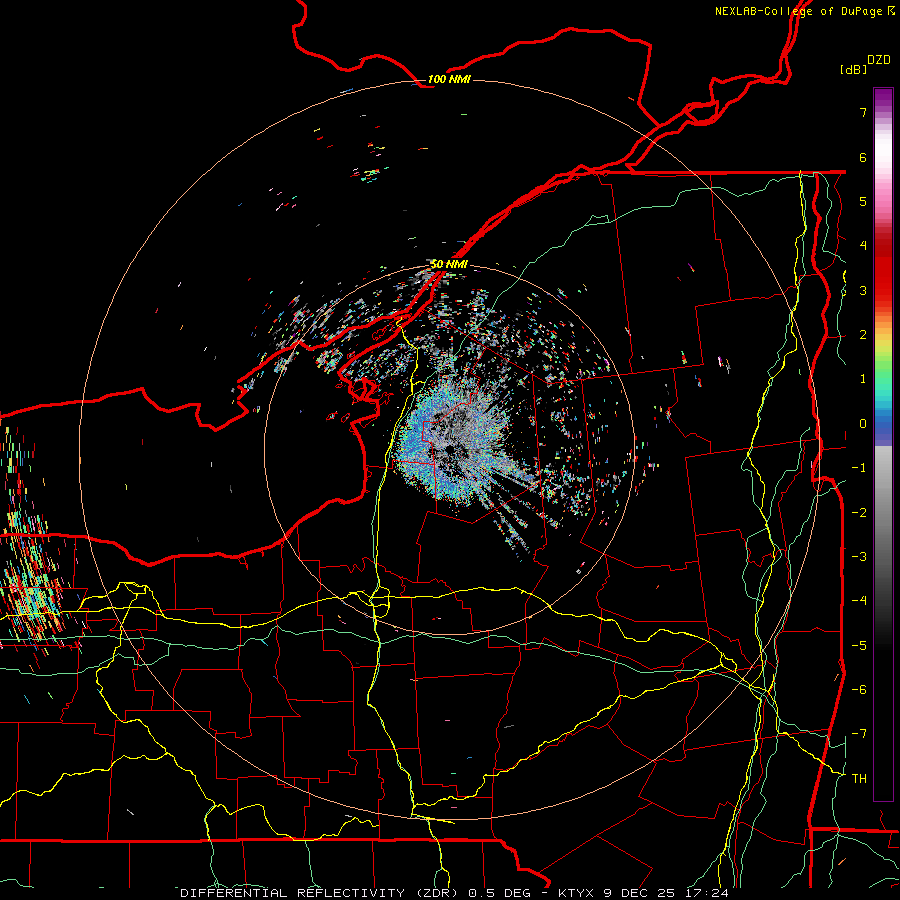The image size is (900, 900).
Task: Click the Differential Reflectivity (ZDR) caption
Action: click(321, 893)
